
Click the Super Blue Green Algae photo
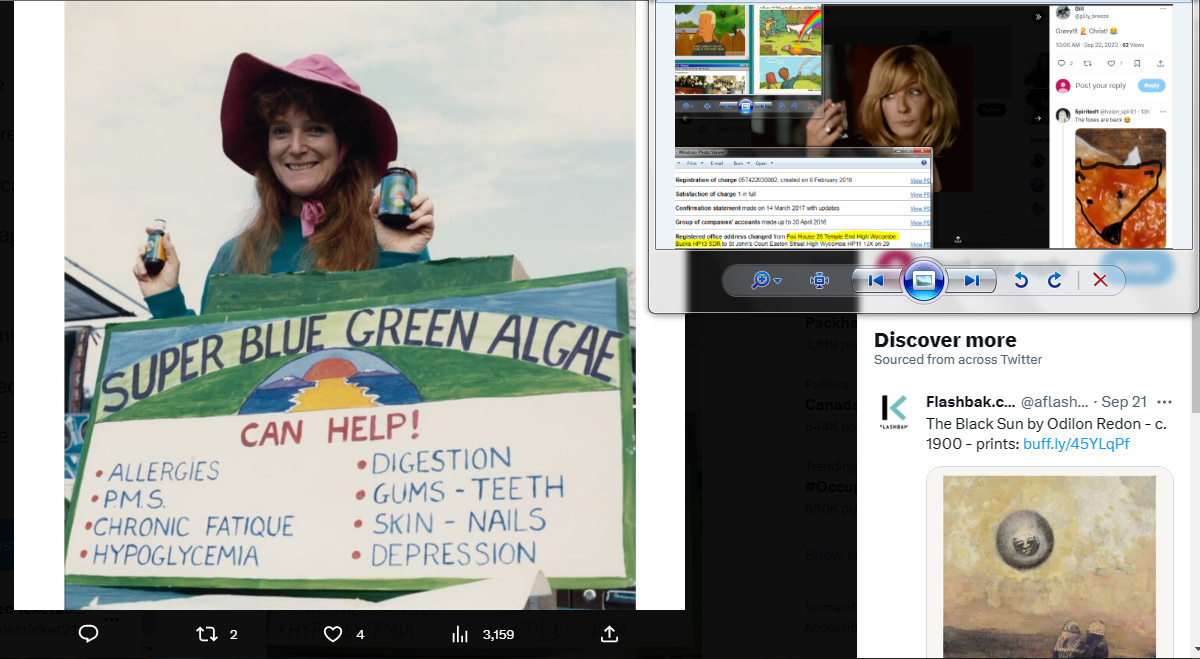click(350, 305)
